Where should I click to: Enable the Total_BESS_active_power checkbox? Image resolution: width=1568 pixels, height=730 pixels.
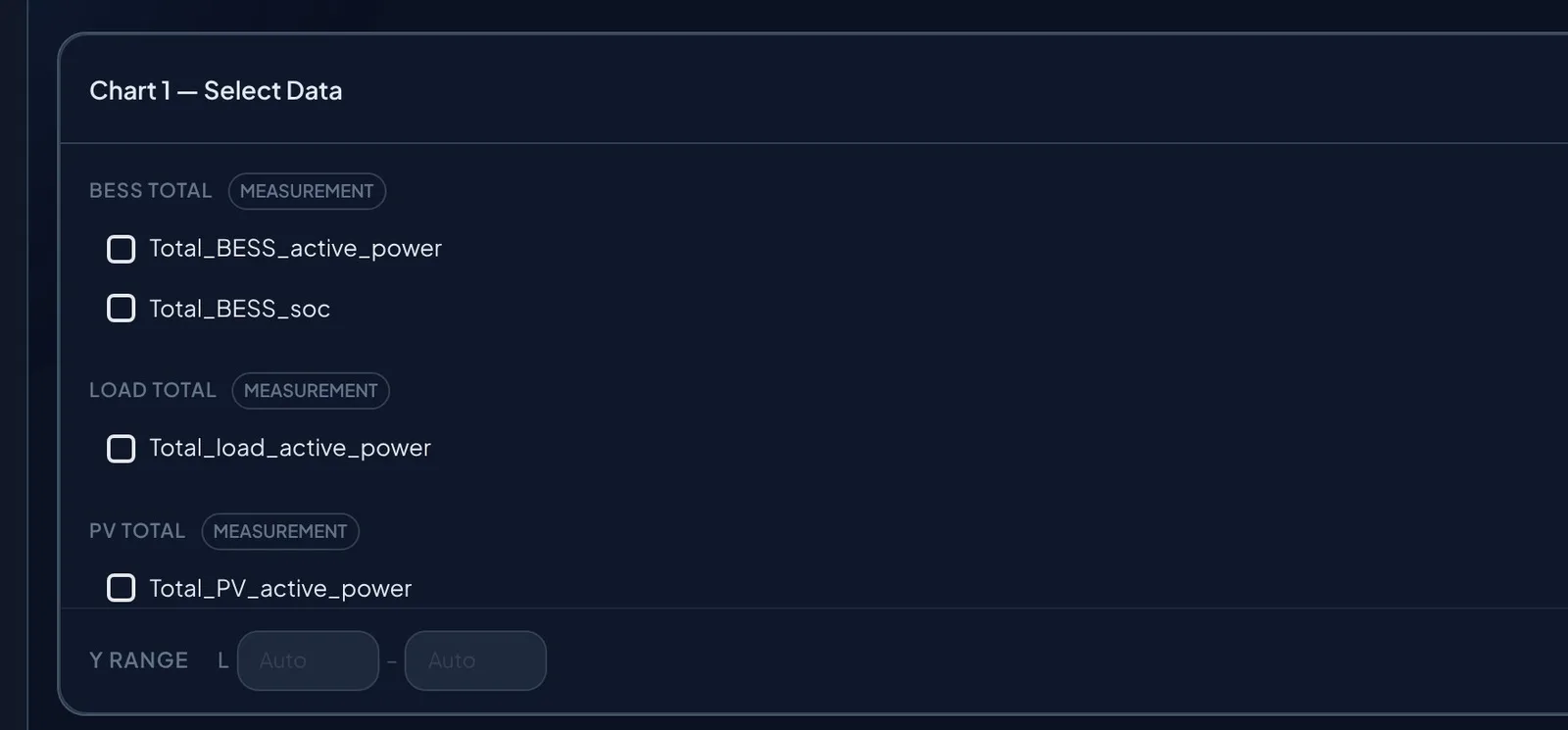pyautogui.click(x=121, y=249)
